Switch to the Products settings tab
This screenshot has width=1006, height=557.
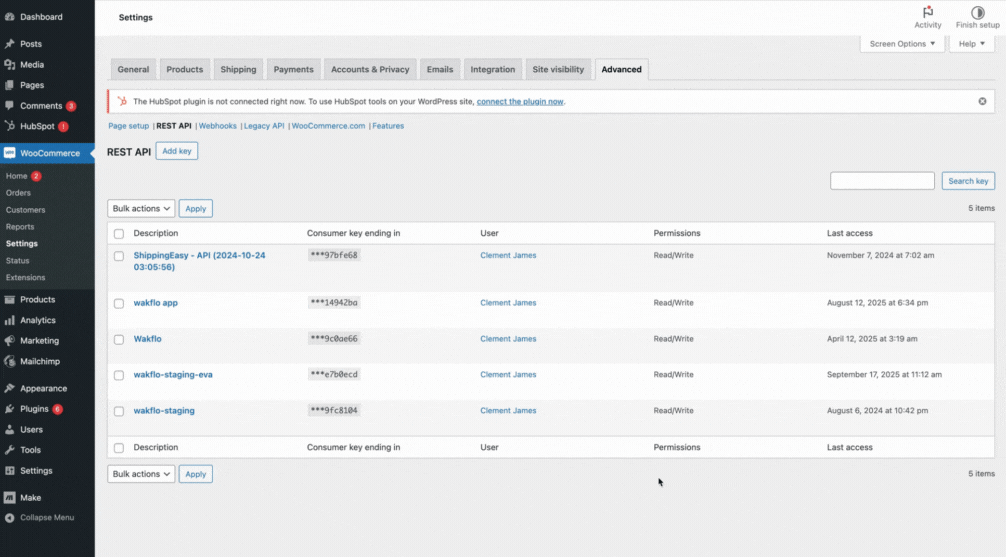tap(185, 69)
